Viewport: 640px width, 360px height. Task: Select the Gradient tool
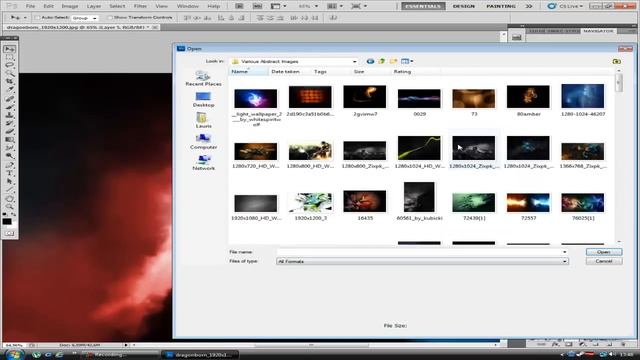pyautogui.click(x=9, y=140)
